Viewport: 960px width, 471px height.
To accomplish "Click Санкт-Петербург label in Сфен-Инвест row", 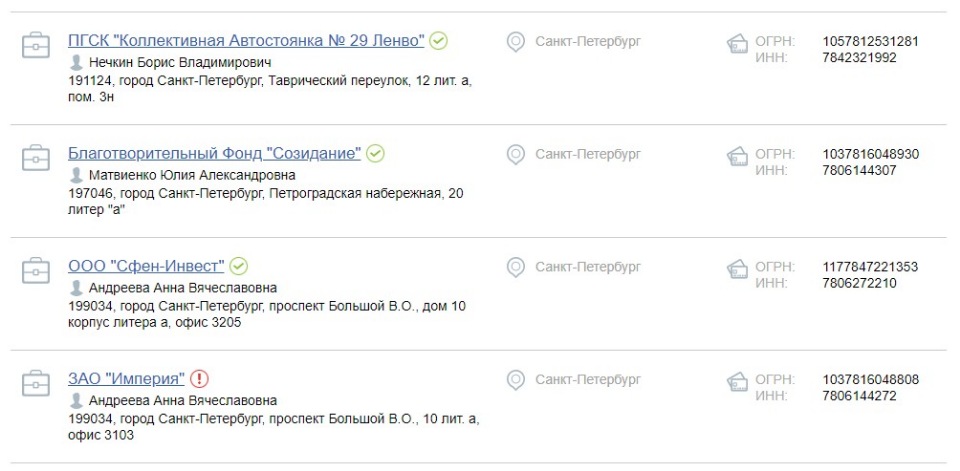I will [x=588, y=266].
